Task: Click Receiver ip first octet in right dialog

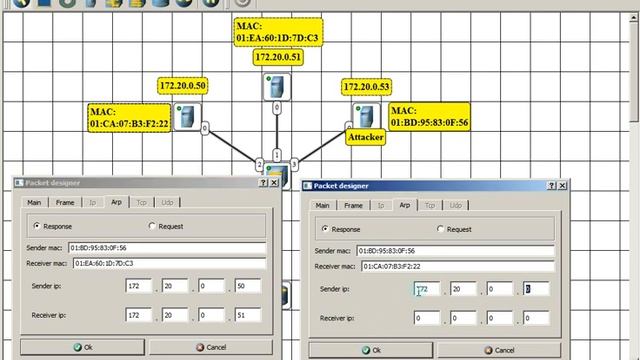Action: (x=427, y=318)
